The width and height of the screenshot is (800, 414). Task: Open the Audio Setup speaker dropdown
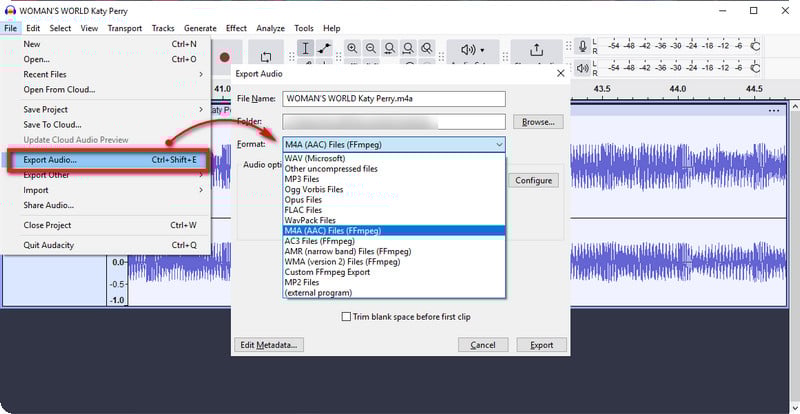point(472,50)
